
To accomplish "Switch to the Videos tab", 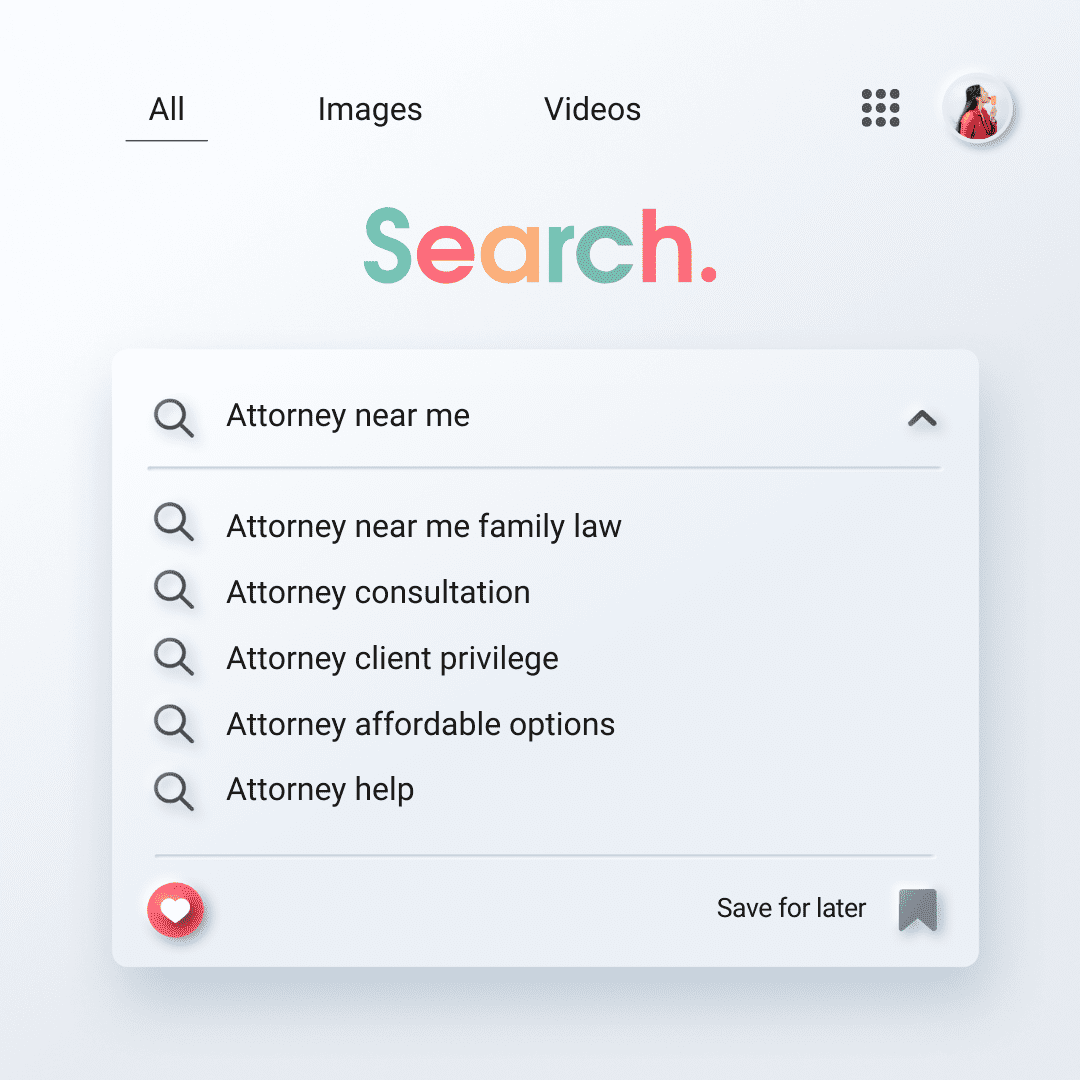I will click(x=592, y=110).
